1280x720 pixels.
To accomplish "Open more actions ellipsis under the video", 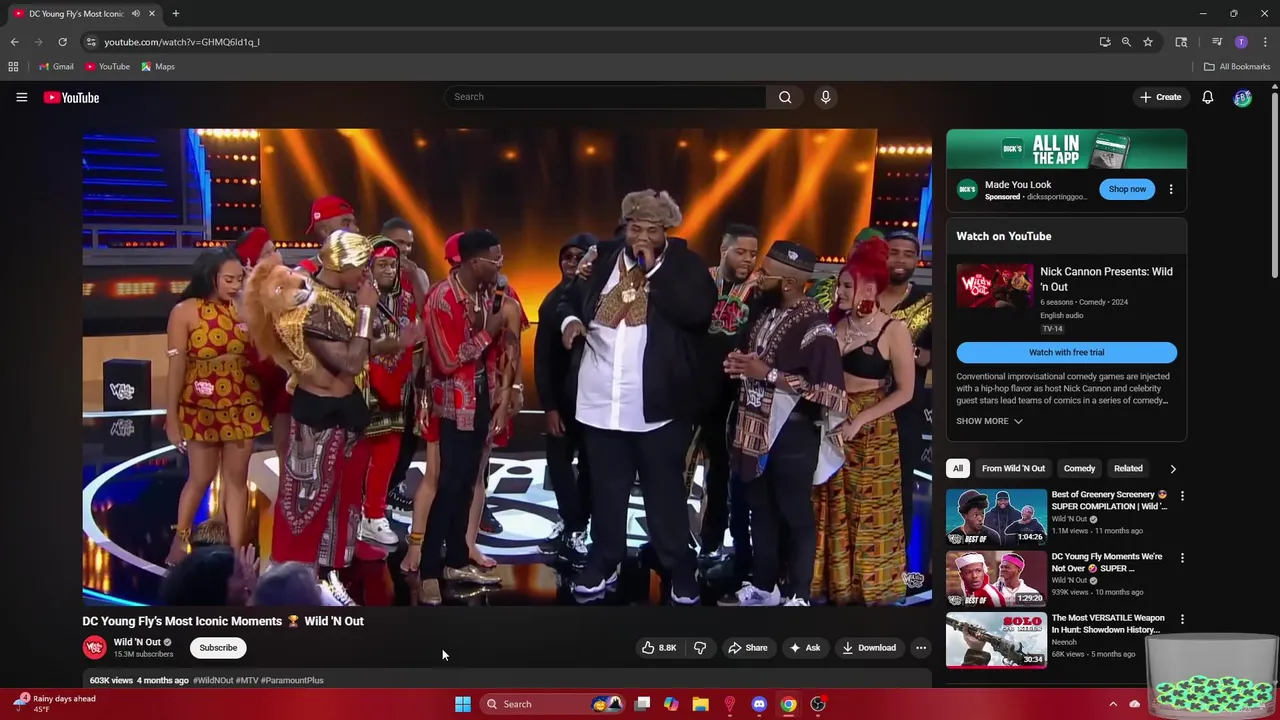I will (x=921, y=647).
